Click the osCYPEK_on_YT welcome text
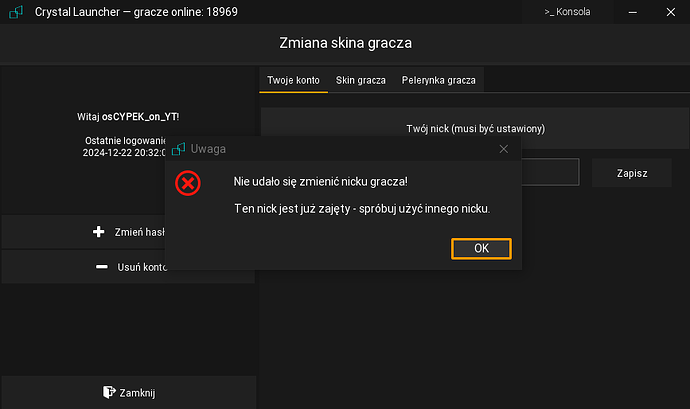Viewport: 690px width, 409px height. coord(128,117)
